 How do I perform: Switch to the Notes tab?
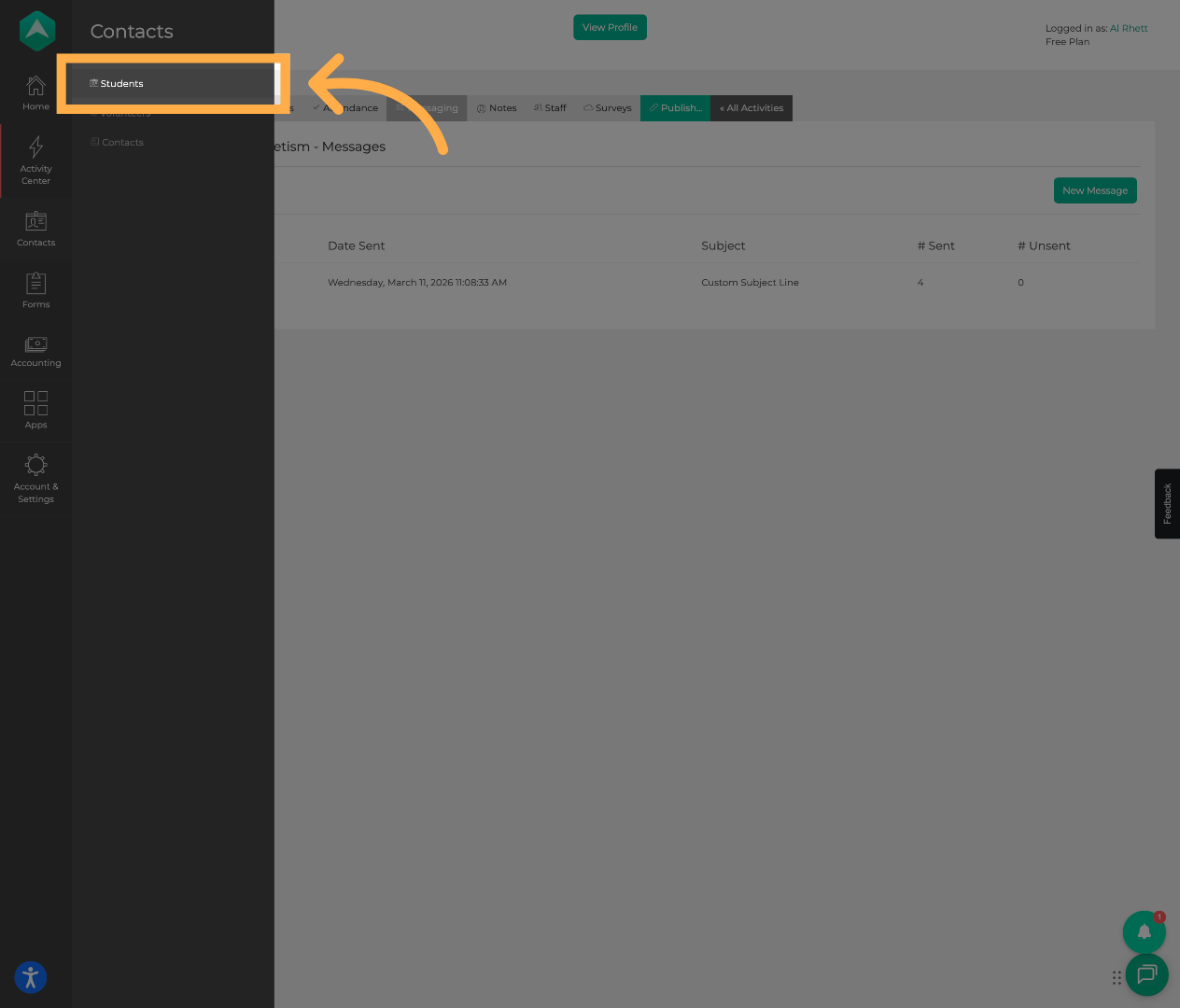point(497,108)
